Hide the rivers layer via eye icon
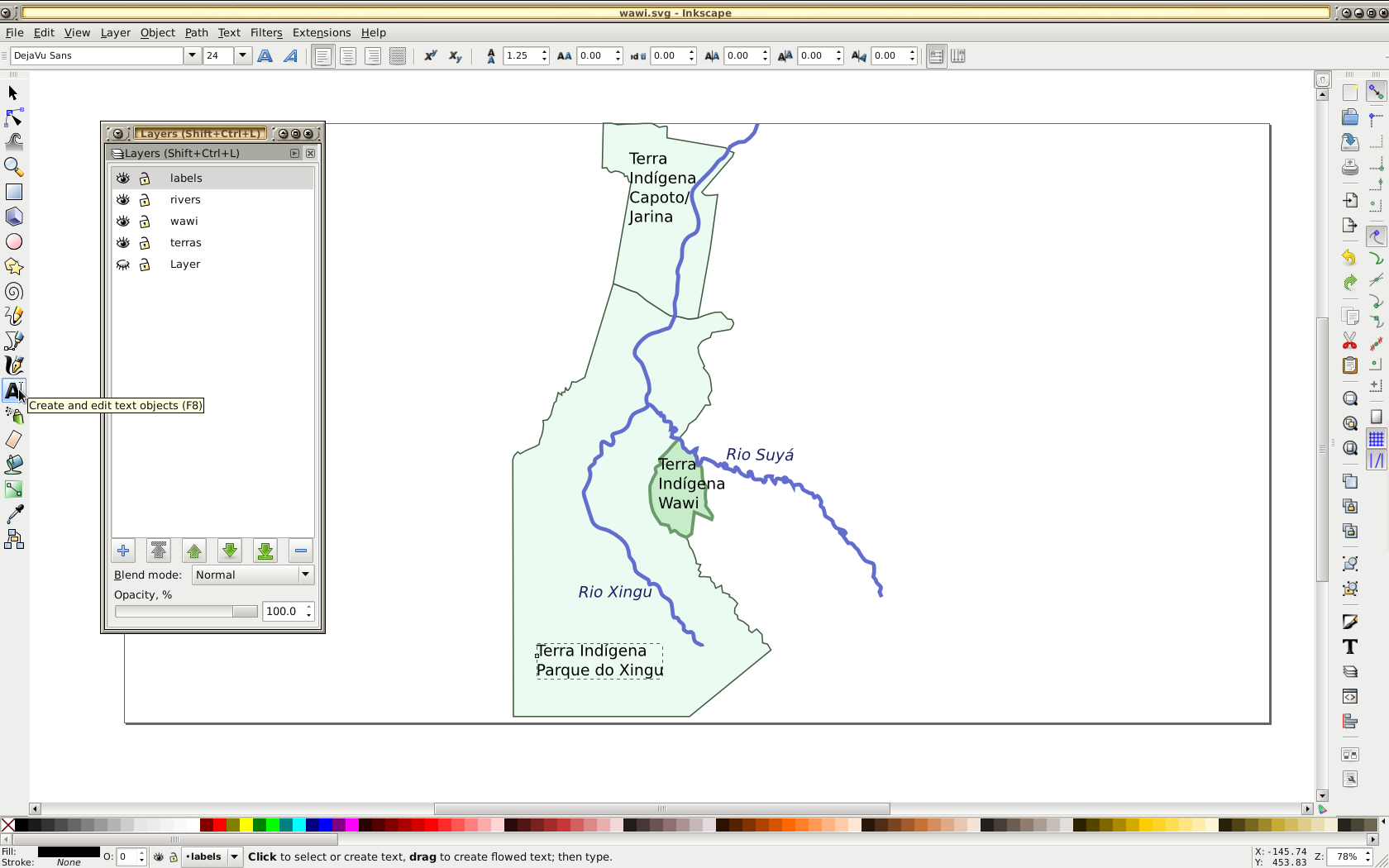 pyautogui.click(x=123, y=200)
